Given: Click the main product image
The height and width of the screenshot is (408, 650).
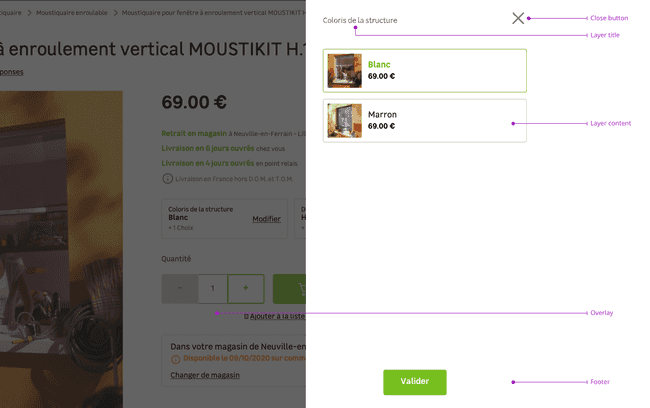Looking at the screenshot, I should [60, 250].
